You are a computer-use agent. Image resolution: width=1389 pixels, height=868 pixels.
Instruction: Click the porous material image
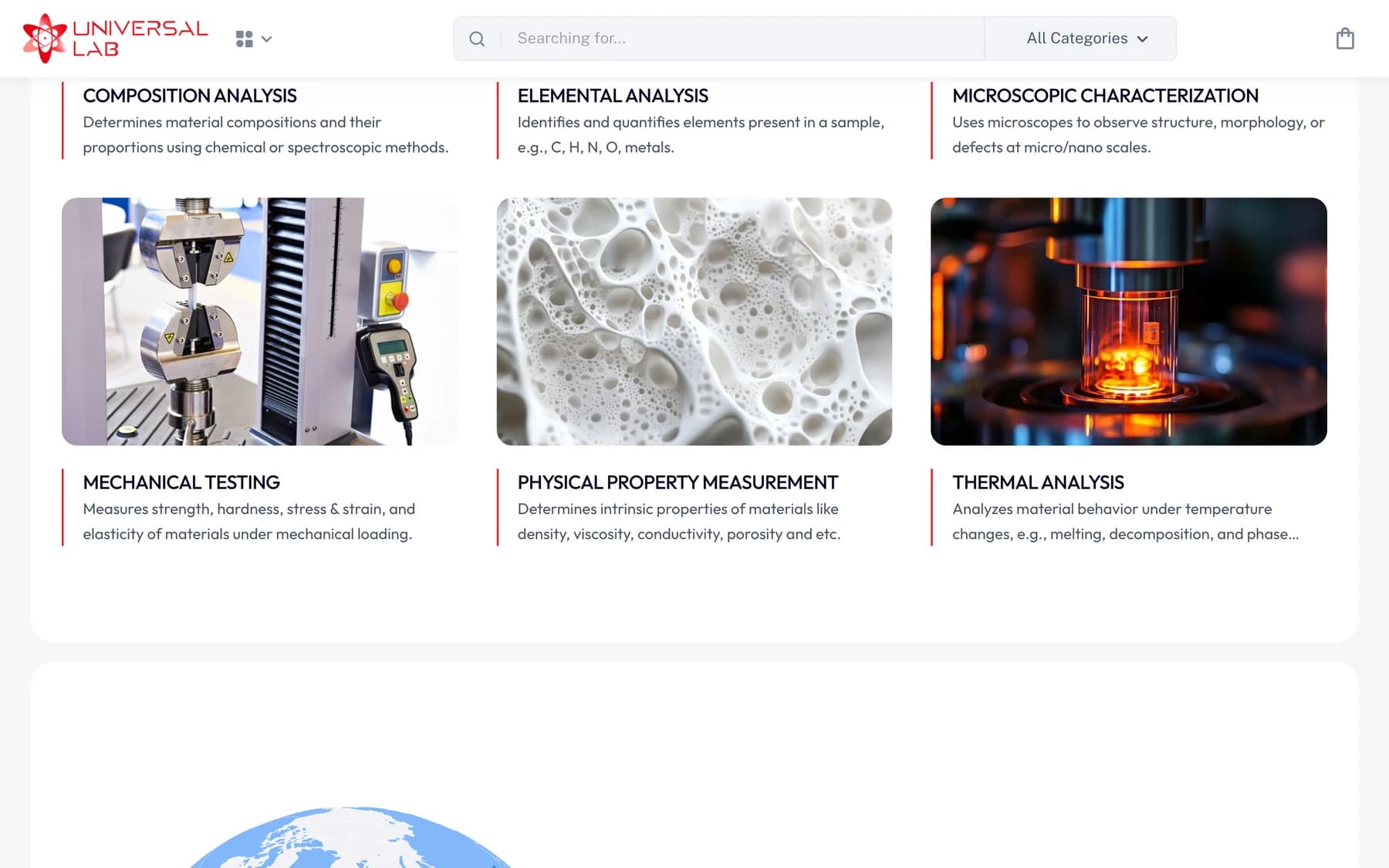(694, 321)
